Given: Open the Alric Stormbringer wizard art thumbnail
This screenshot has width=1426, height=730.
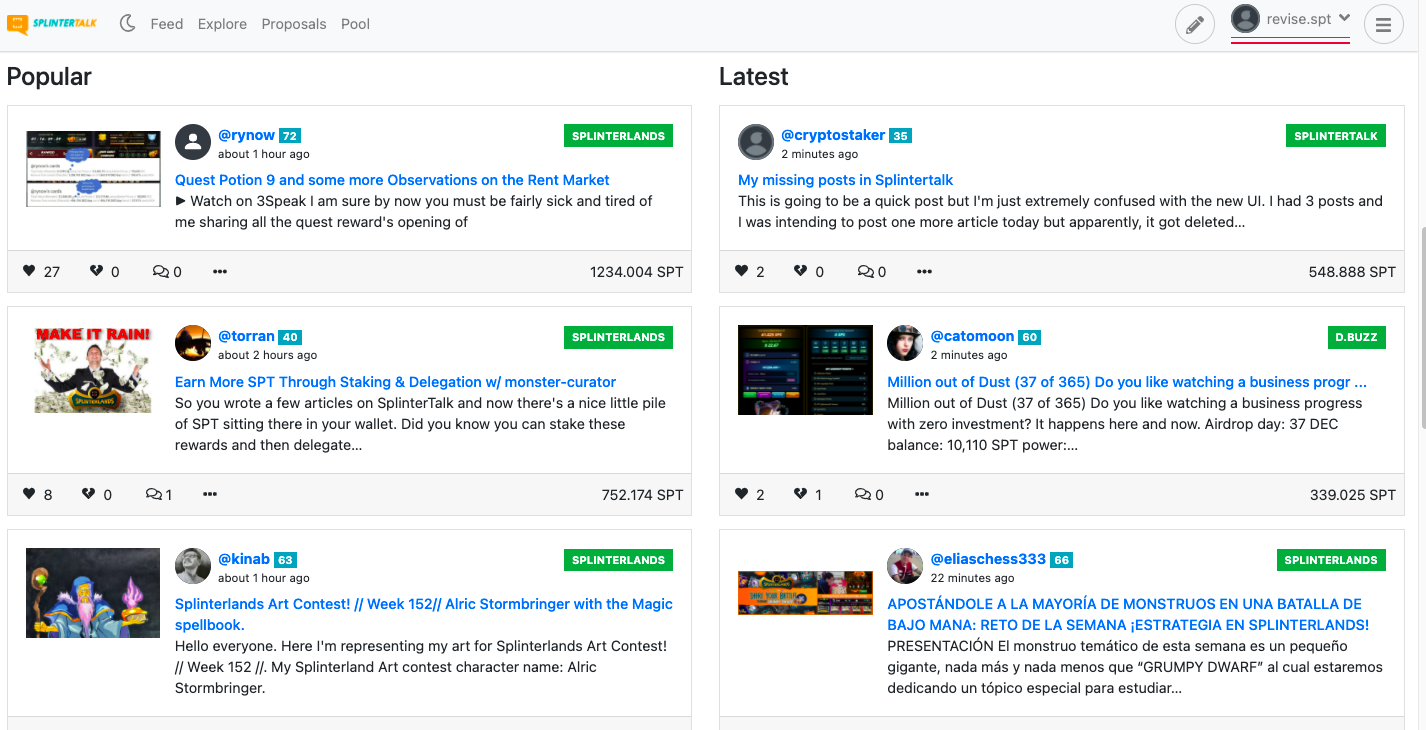Looking at the screenshot, I should [93, 593].
